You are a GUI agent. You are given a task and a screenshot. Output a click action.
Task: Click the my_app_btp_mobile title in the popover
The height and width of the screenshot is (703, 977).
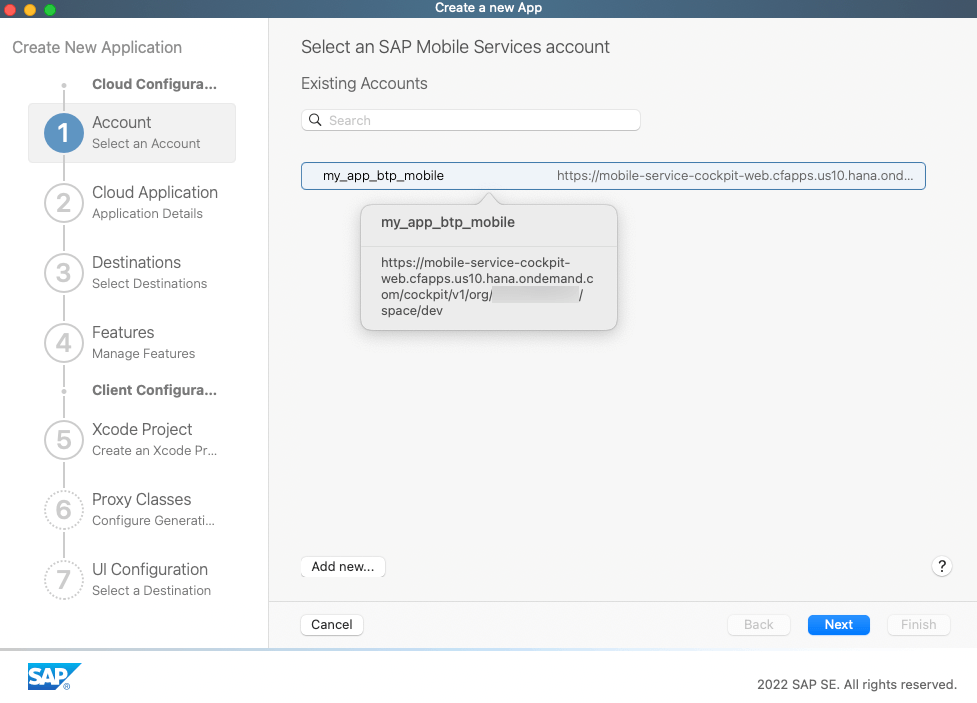[448, 222]
